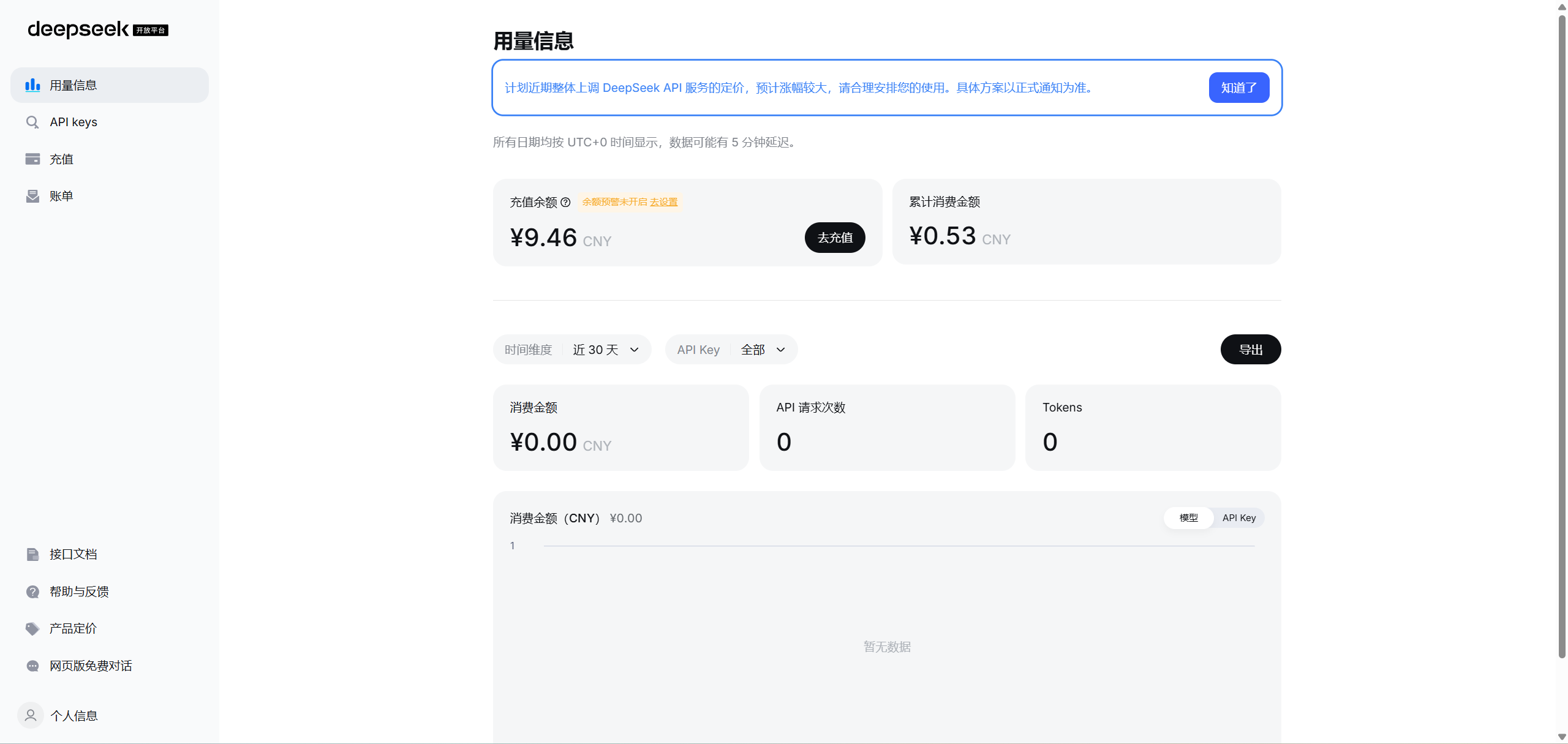The image size is (1568, 744).
Task: Click the card icon beside 充值
Action: [x=32, y=159]
